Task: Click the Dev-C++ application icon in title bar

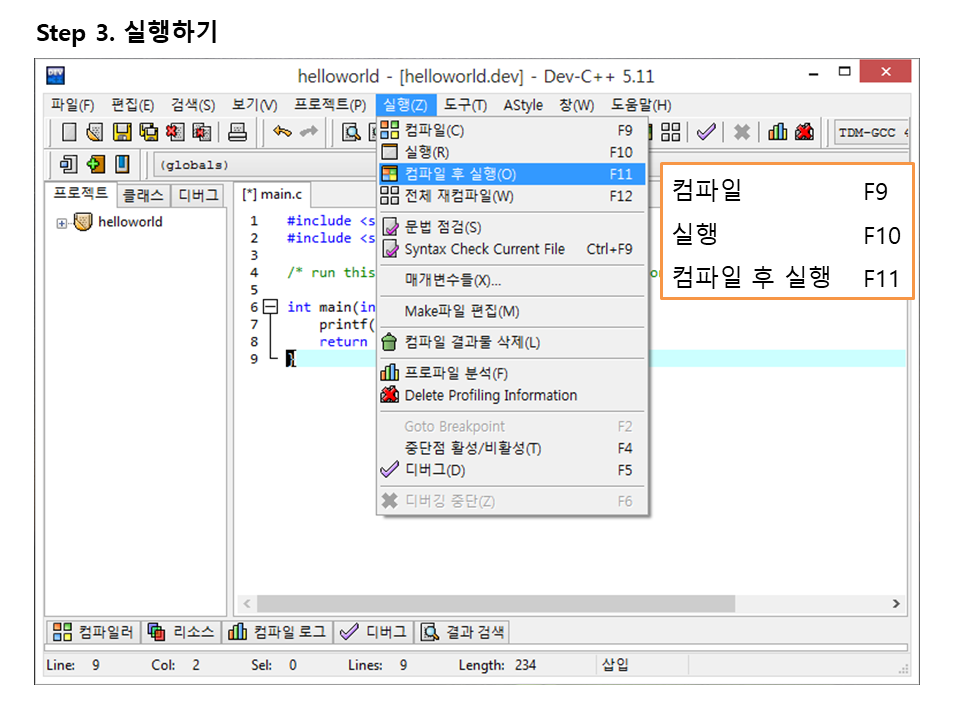Action: coord(56,75)
